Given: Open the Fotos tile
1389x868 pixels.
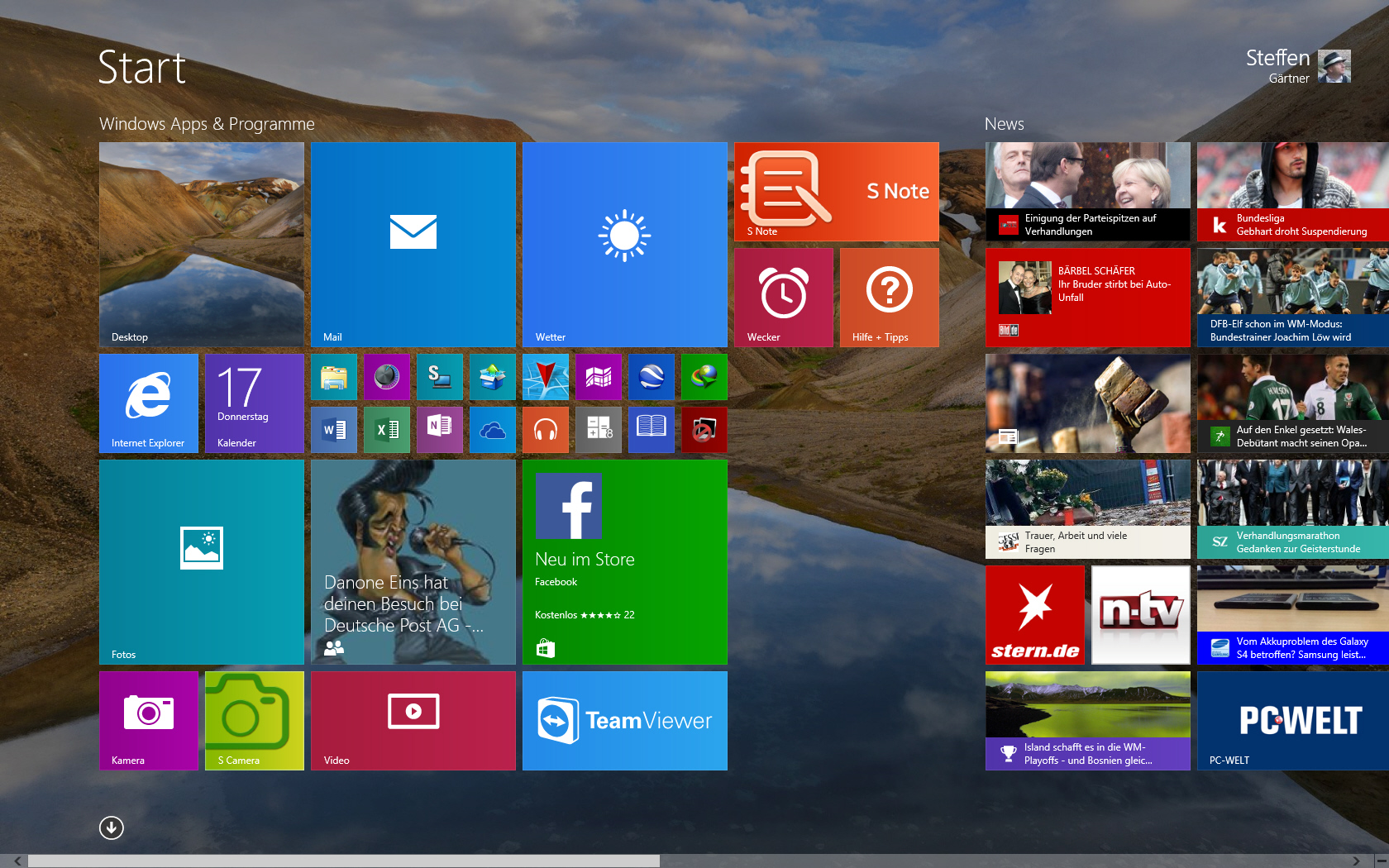Looking at the screenshot, I should pos(202,562).
